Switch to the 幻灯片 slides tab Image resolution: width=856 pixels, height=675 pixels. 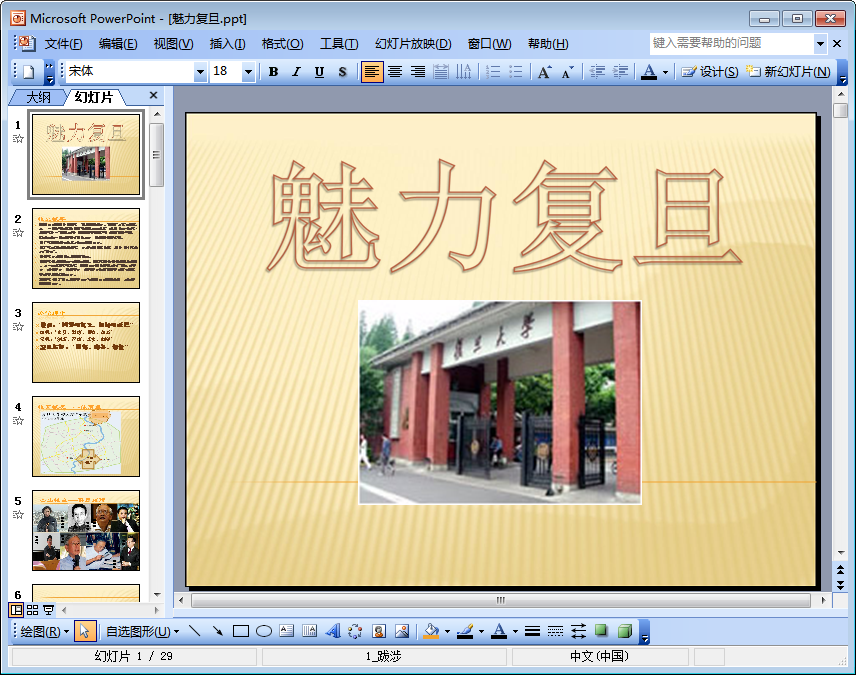tap(94, 97)
